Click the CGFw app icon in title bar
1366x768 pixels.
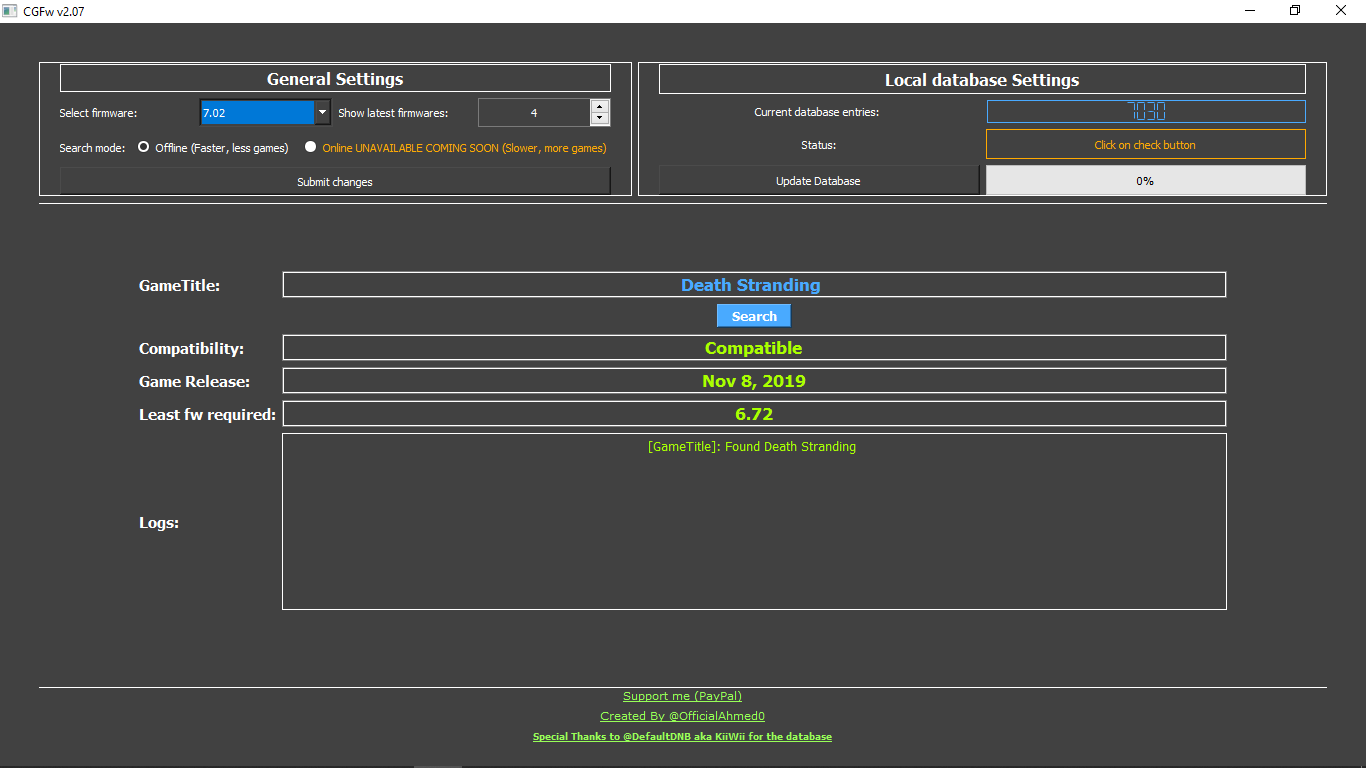[x=9, y=11]
